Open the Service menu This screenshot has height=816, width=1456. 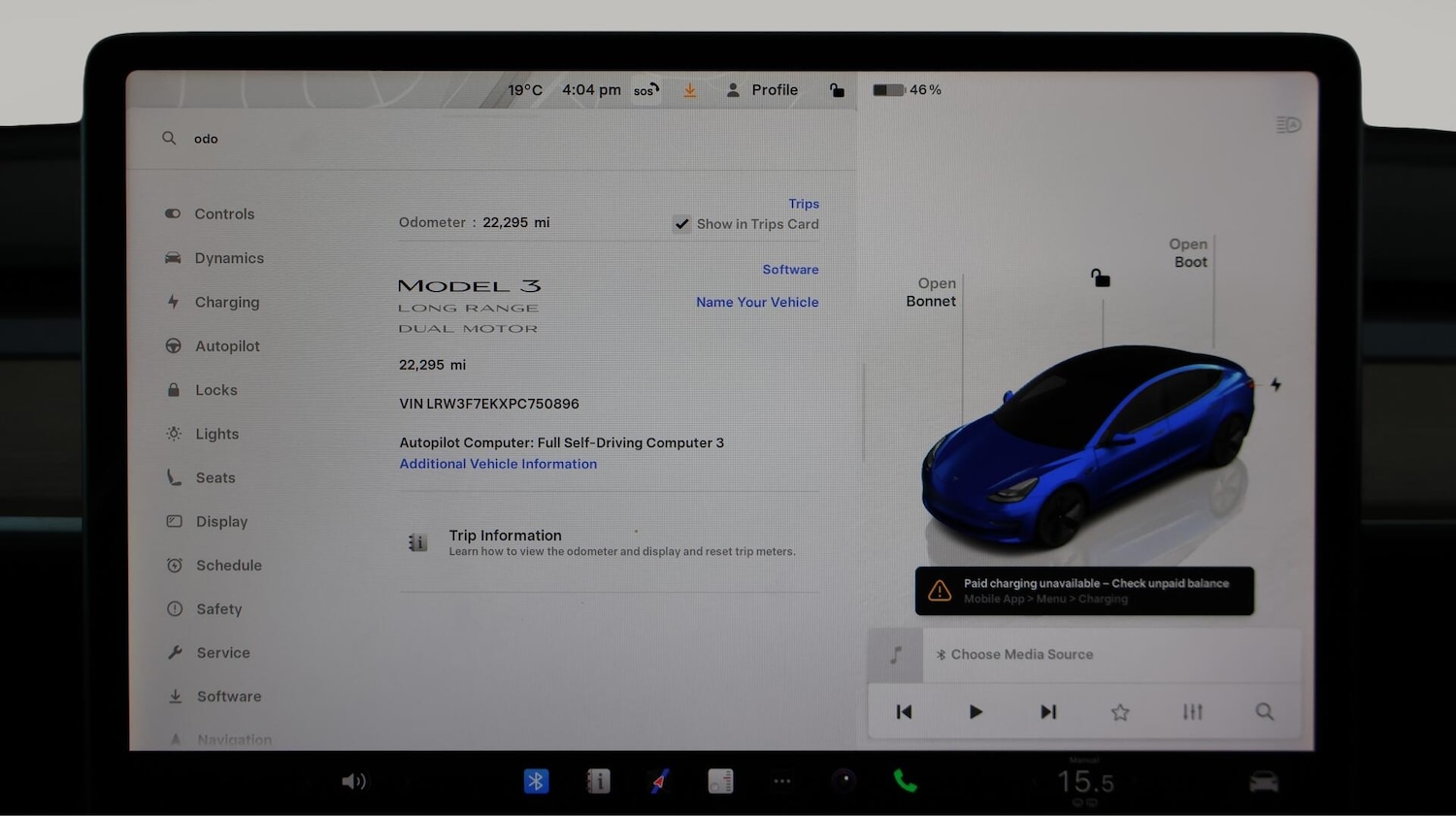pos(208,652)
